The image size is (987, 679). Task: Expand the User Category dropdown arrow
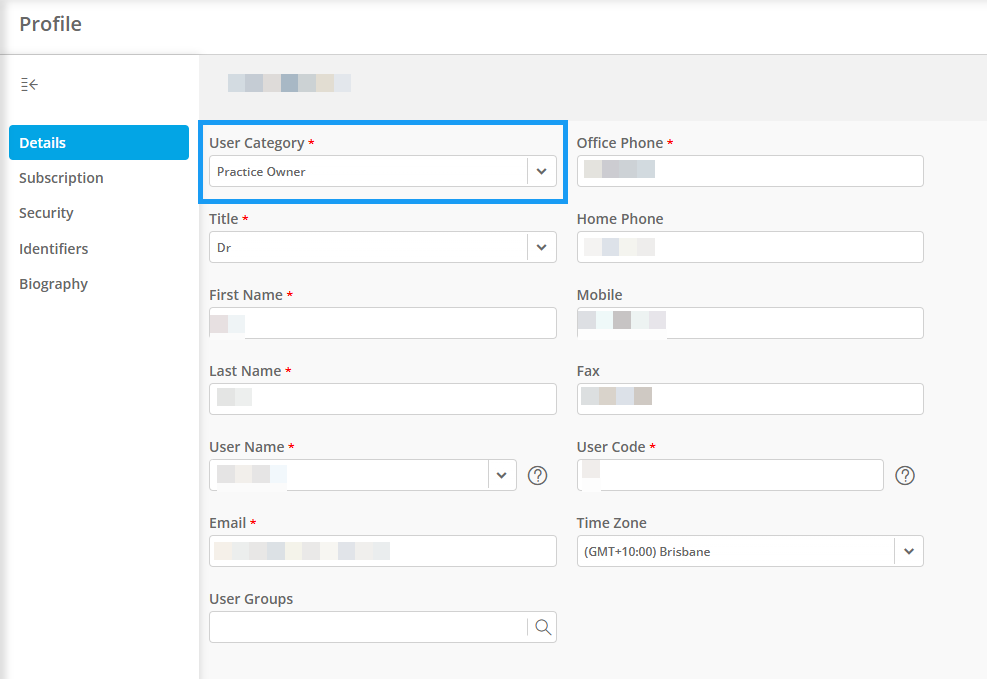(541, 171)
